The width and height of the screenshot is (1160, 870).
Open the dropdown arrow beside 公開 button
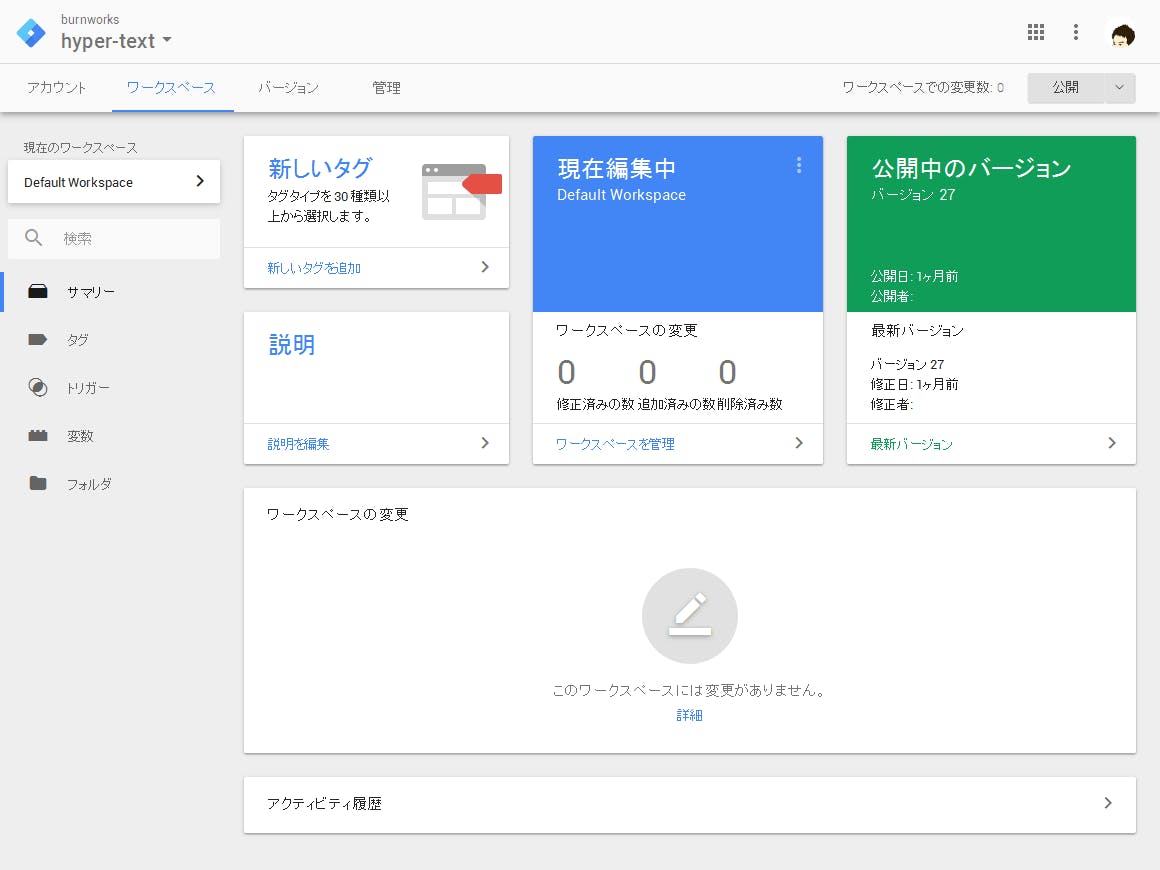[1119, 88]
